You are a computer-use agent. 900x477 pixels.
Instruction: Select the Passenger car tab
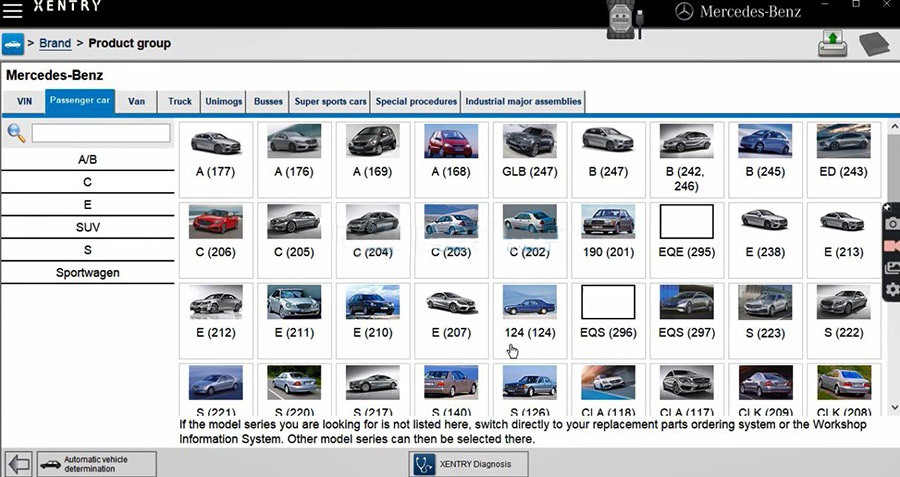[80, 101]
